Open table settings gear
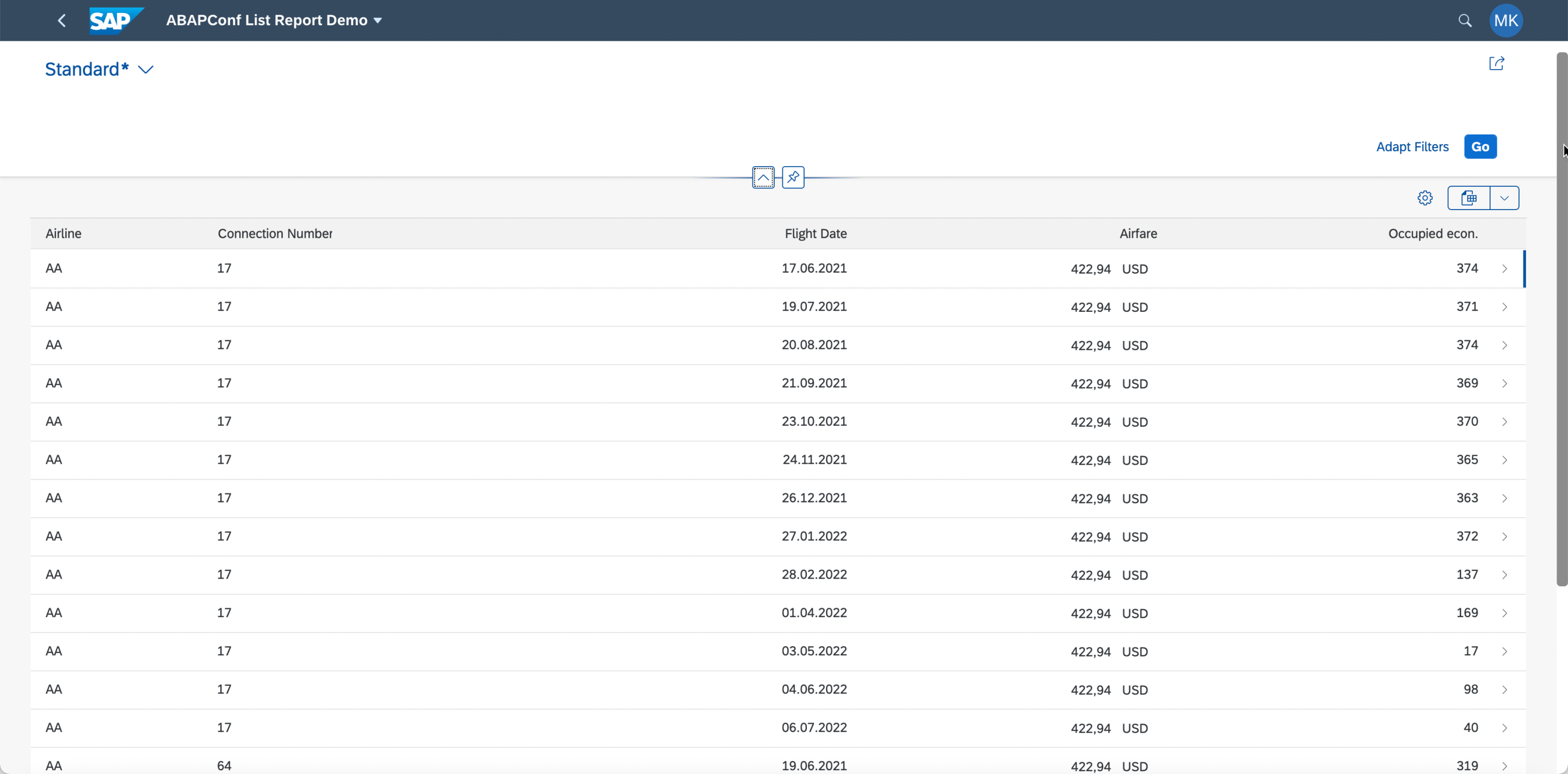The image size is (1568, 774). point(1425,198)
